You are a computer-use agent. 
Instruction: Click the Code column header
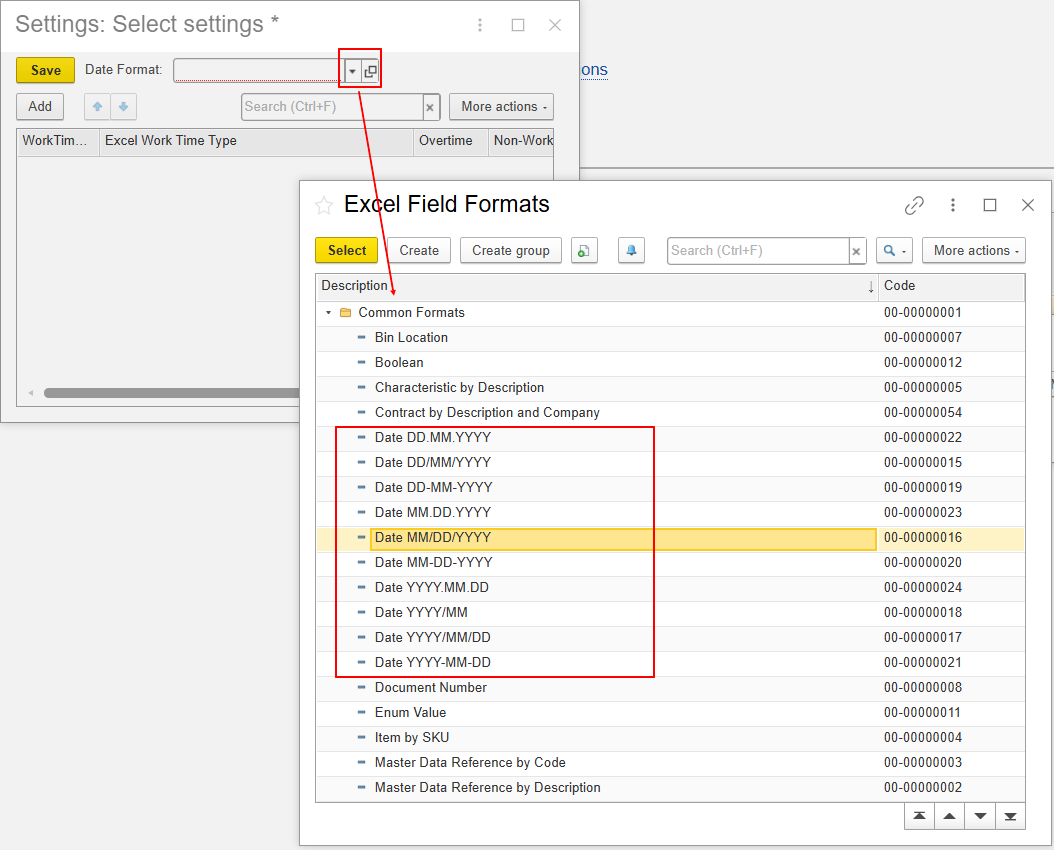pyautogui.click(x=952, y=286)
